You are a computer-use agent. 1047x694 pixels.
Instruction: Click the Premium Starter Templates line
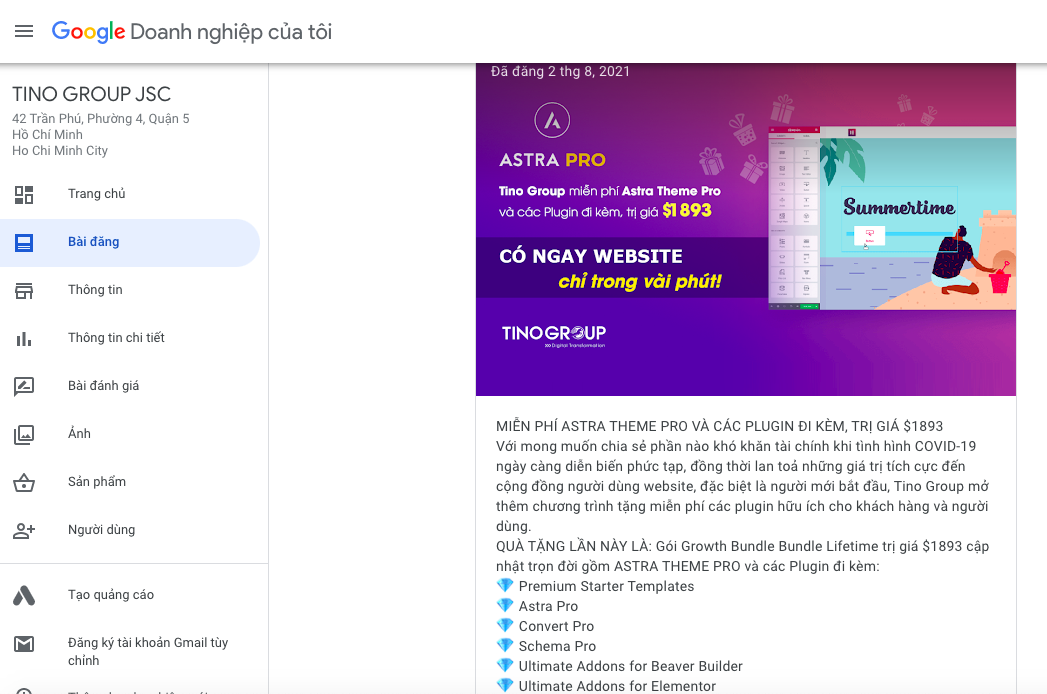click(x=606, y=586)
